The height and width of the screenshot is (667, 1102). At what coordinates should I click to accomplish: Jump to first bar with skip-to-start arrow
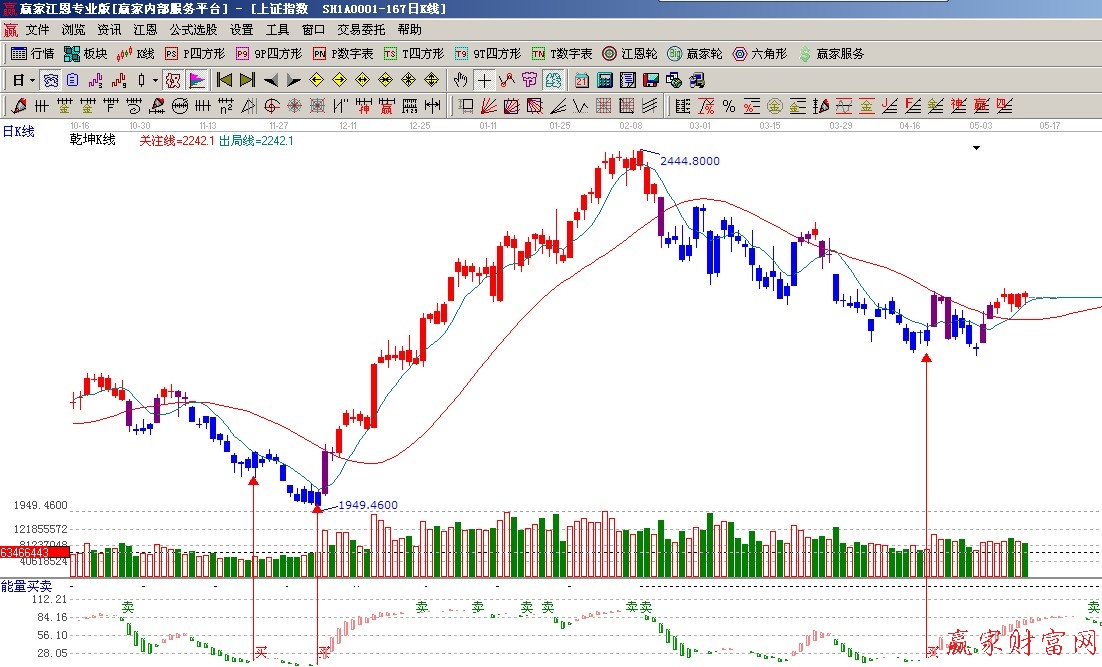click(224, 80)
